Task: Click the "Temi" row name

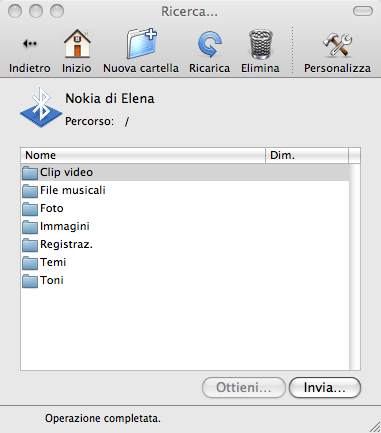Action: (x=53, y=262)
